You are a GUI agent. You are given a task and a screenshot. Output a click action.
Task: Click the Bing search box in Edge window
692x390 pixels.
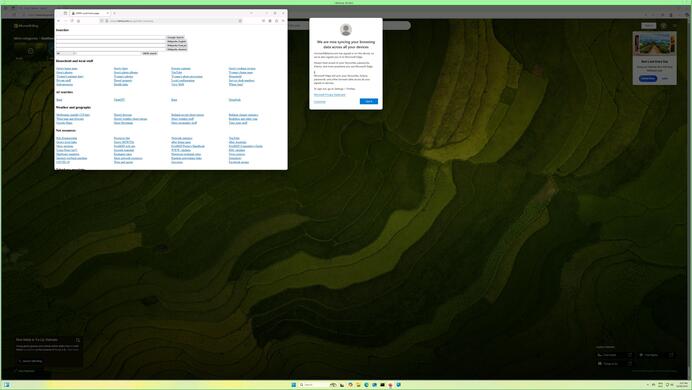[x=349, y=26]
